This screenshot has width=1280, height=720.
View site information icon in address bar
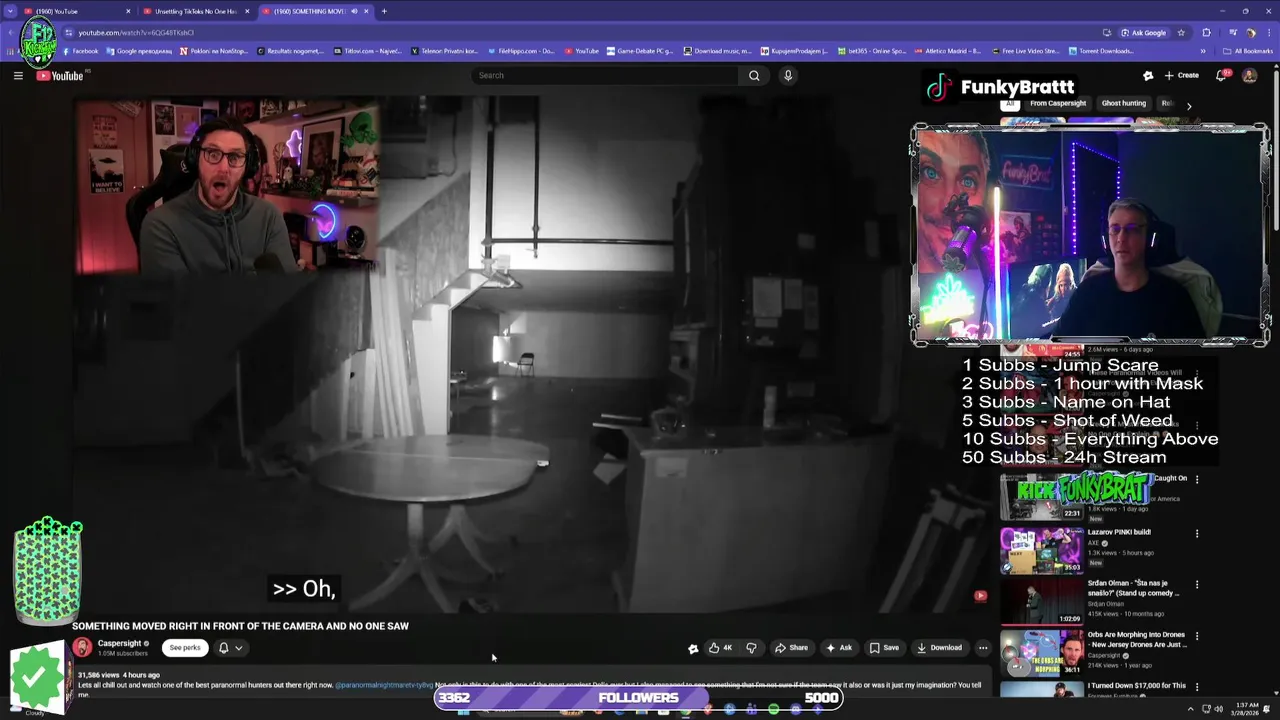(68, 32)
